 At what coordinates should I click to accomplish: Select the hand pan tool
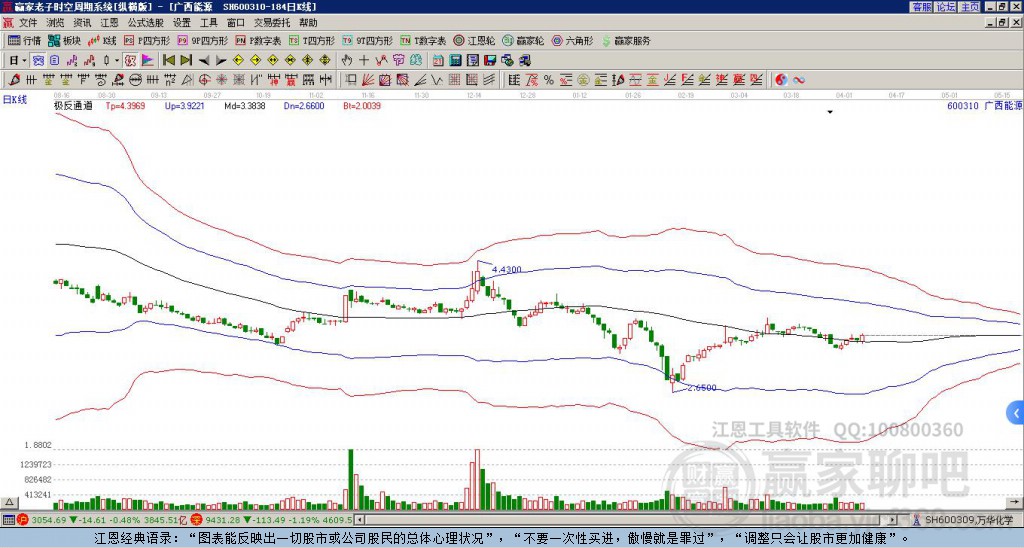347,61
